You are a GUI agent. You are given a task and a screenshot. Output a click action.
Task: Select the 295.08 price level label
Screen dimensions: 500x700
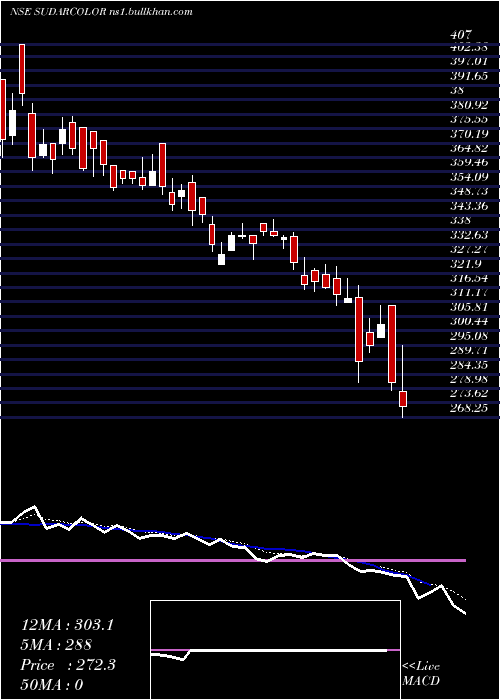pyautogui.click(x=469, y=335)
